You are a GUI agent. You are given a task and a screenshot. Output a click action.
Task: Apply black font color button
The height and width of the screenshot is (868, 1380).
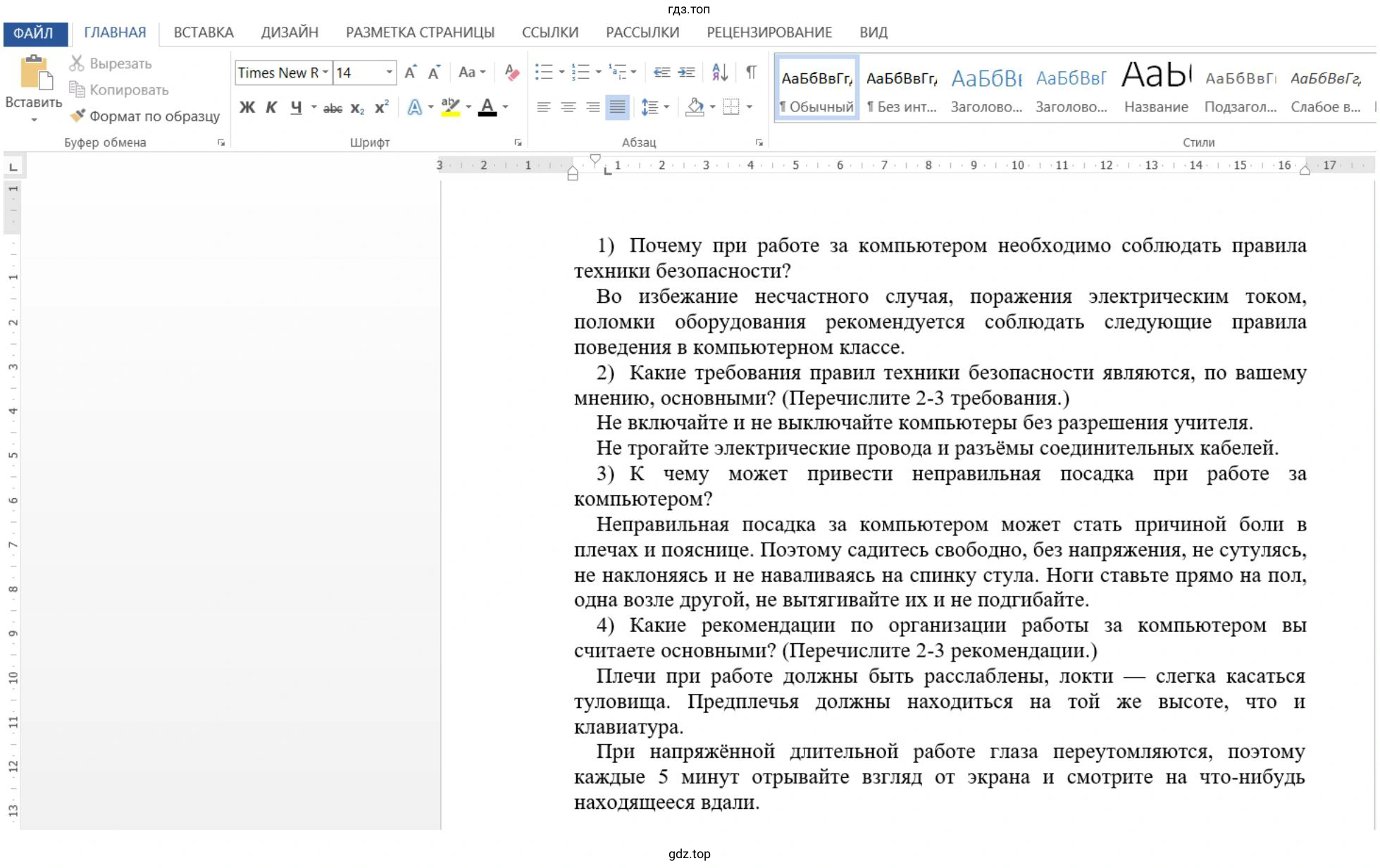(x=487, y=107)
